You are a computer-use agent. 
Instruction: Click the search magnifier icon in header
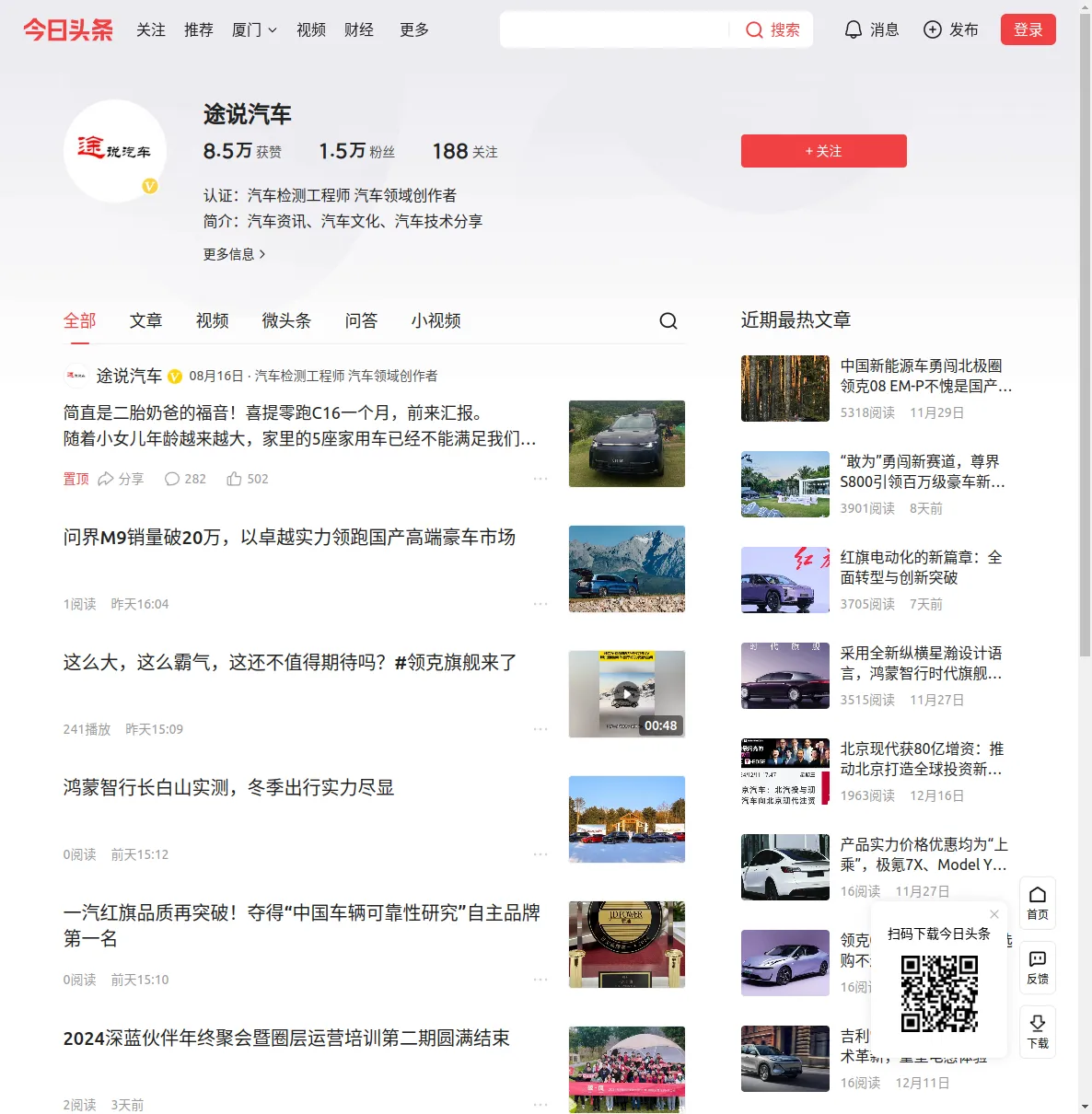754,30
